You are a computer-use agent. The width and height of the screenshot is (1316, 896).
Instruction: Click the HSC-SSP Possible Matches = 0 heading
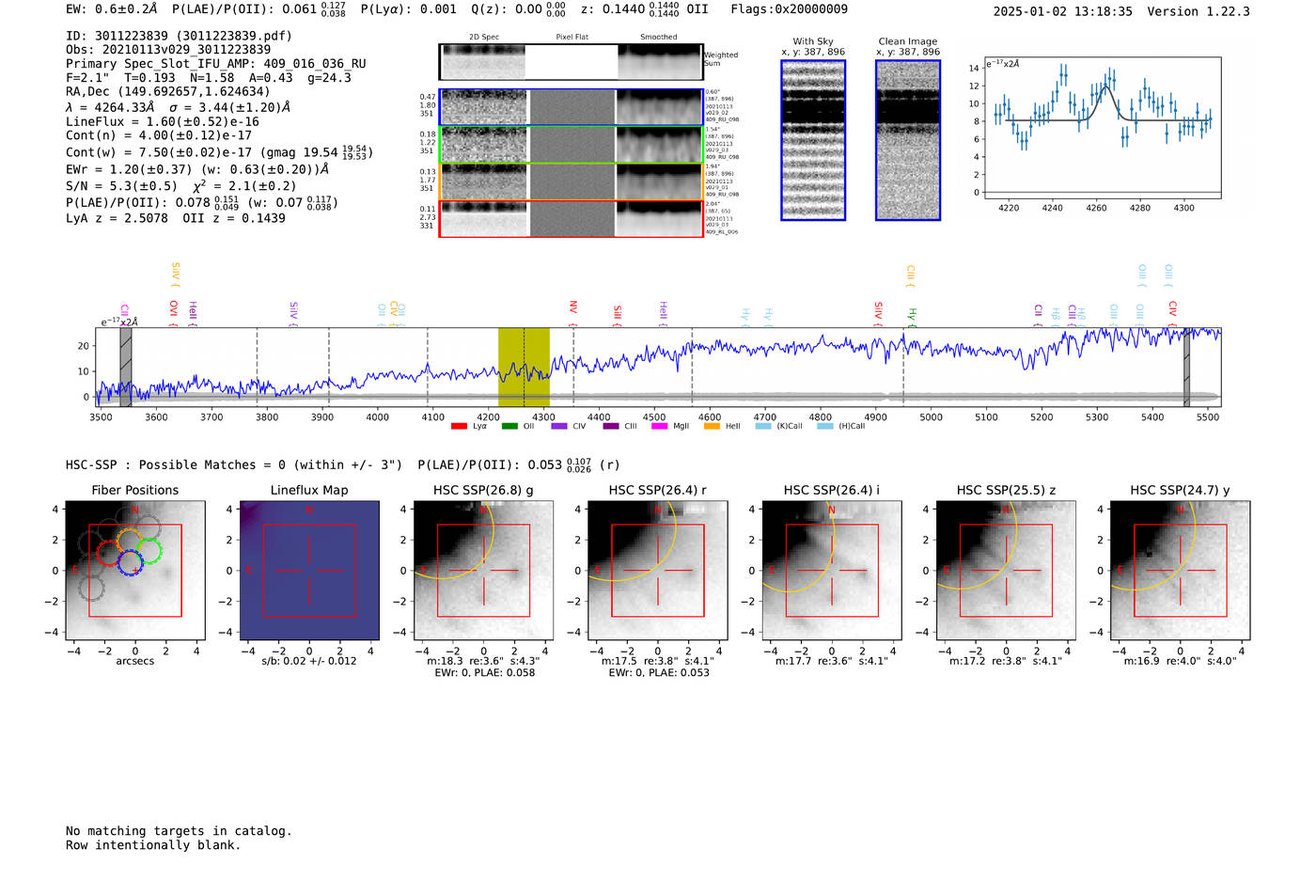pos(234,464)
